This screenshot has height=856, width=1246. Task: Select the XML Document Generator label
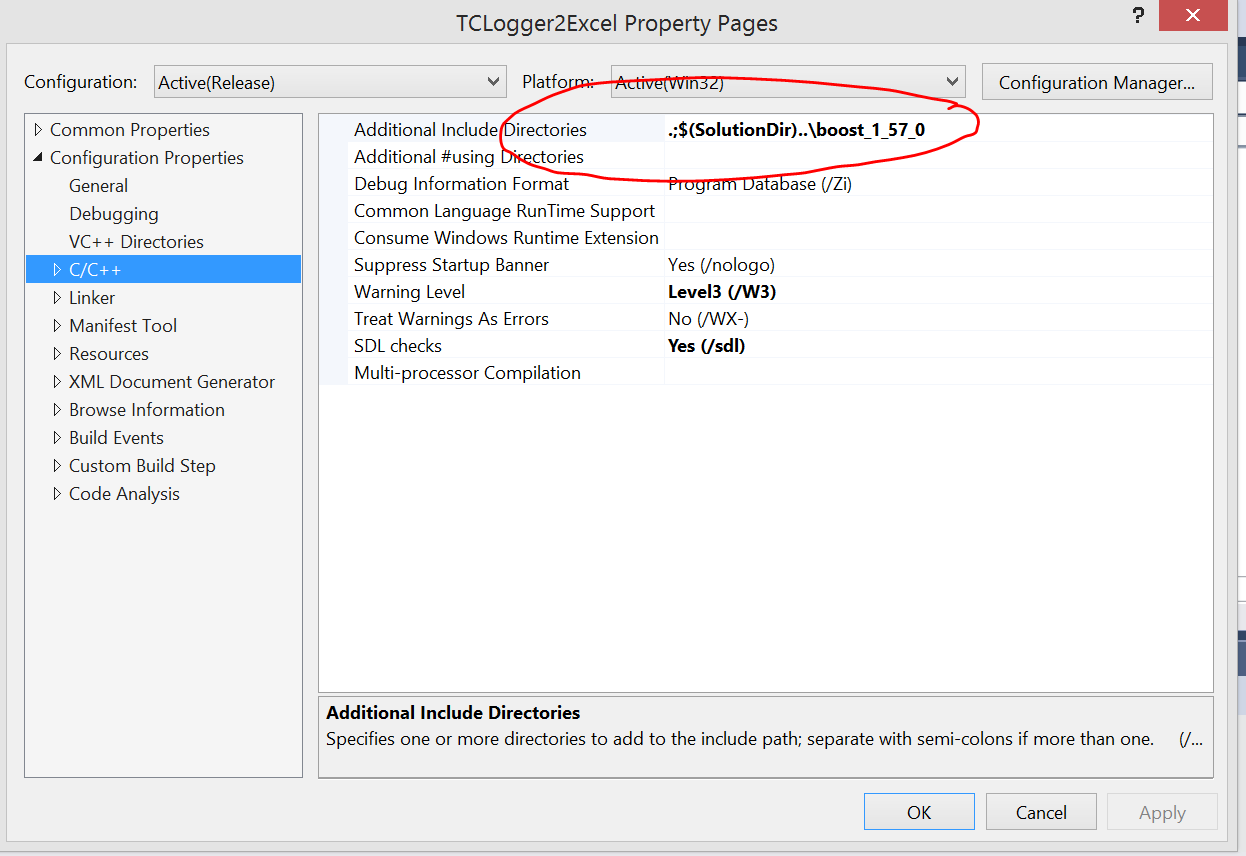pos(172,382)
